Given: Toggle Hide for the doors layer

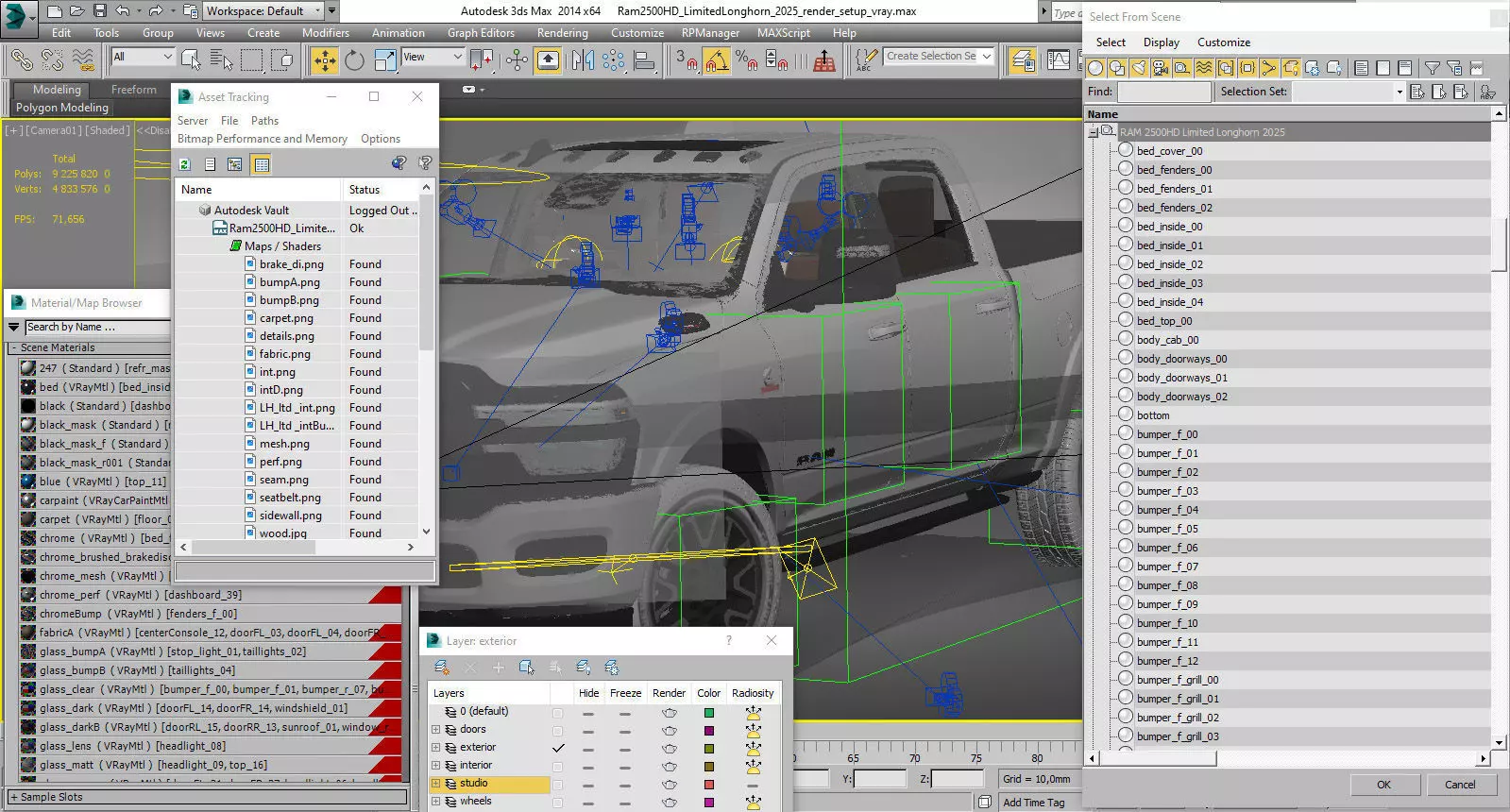Looking at the screenshot, I should [x=588, y=730].
